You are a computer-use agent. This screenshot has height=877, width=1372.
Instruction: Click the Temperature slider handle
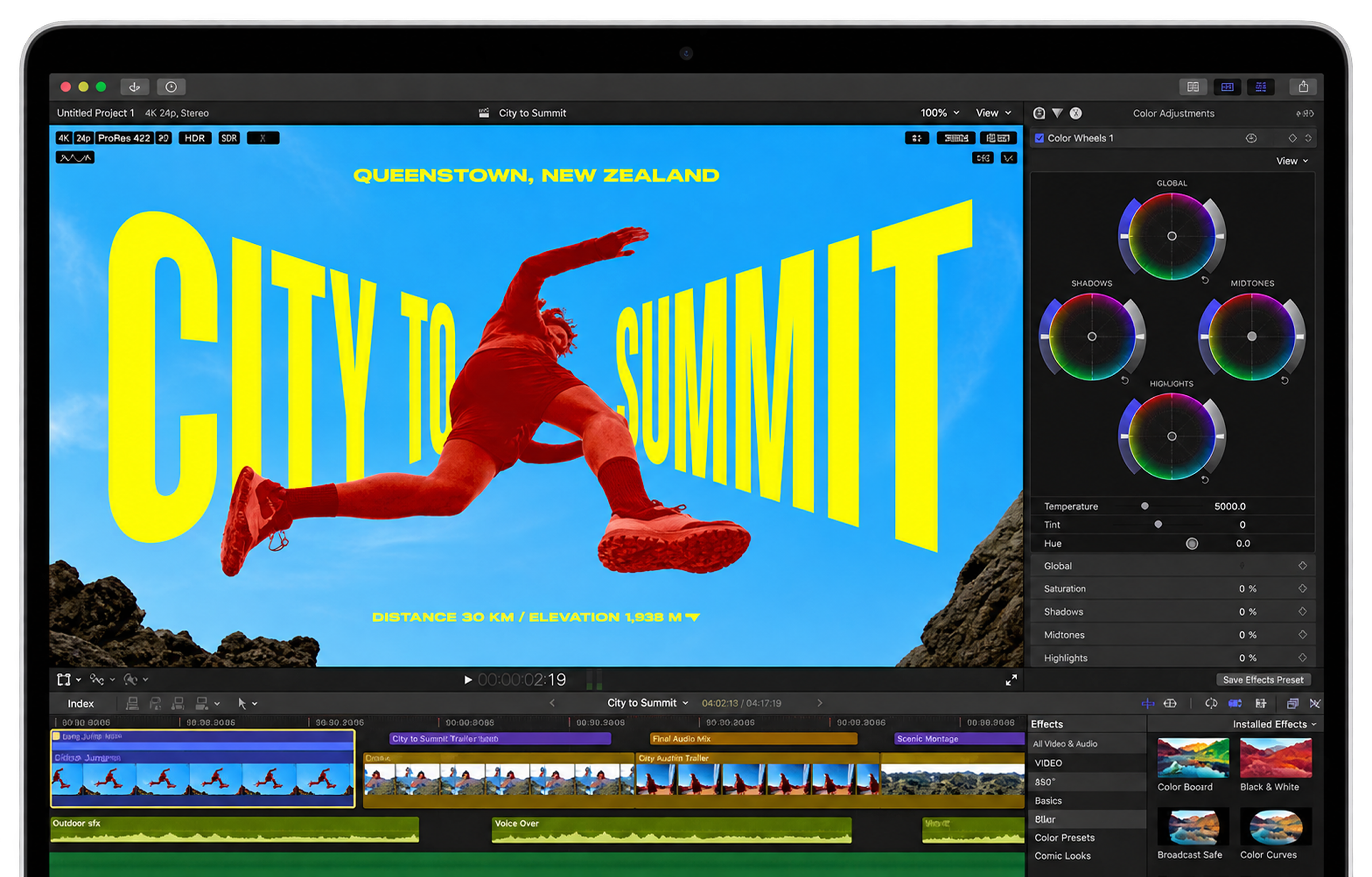coord(1144,506)
